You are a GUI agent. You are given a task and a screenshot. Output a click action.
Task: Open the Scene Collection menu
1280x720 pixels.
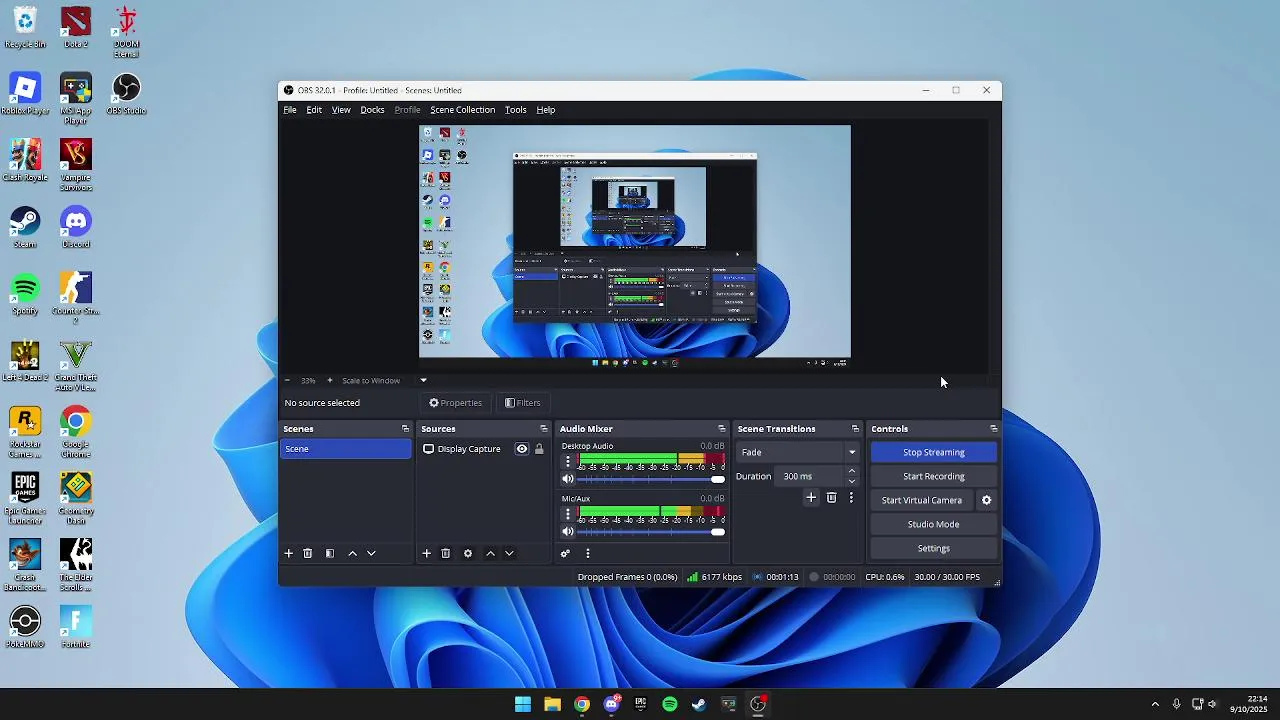tap(462, 110)
